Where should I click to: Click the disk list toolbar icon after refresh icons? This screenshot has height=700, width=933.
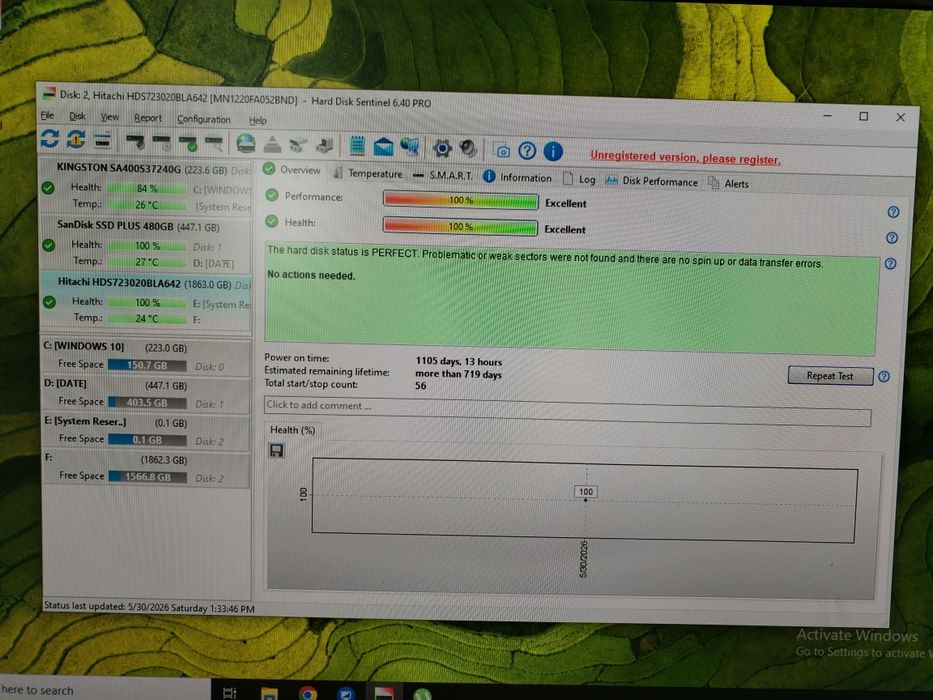[x=102, y=140]
